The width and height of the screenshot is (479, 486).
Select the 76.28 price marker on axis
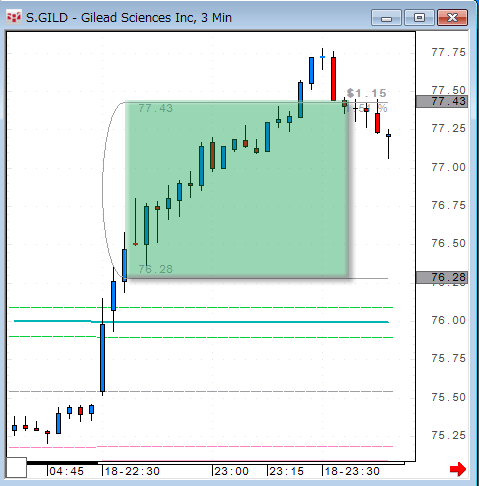pyautogui.click(x=442, y=277)
